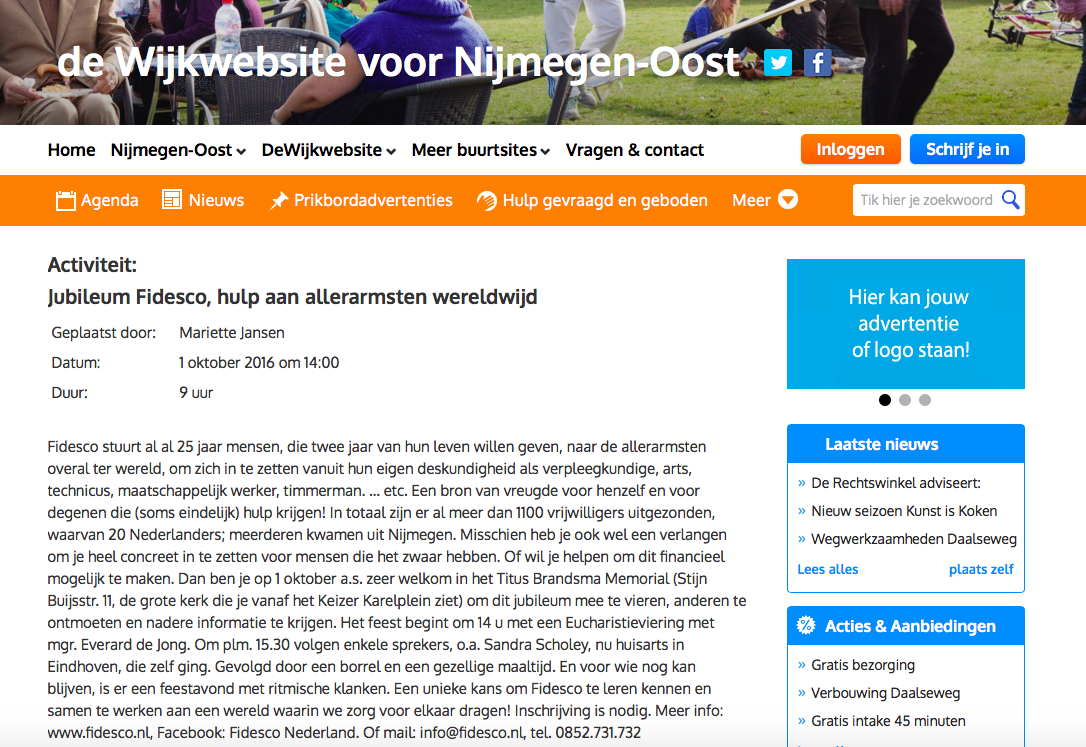Click into the Tik hier je zoekwoord field
The width and height of the screenshot is (1086, 747).
(926, 200)
